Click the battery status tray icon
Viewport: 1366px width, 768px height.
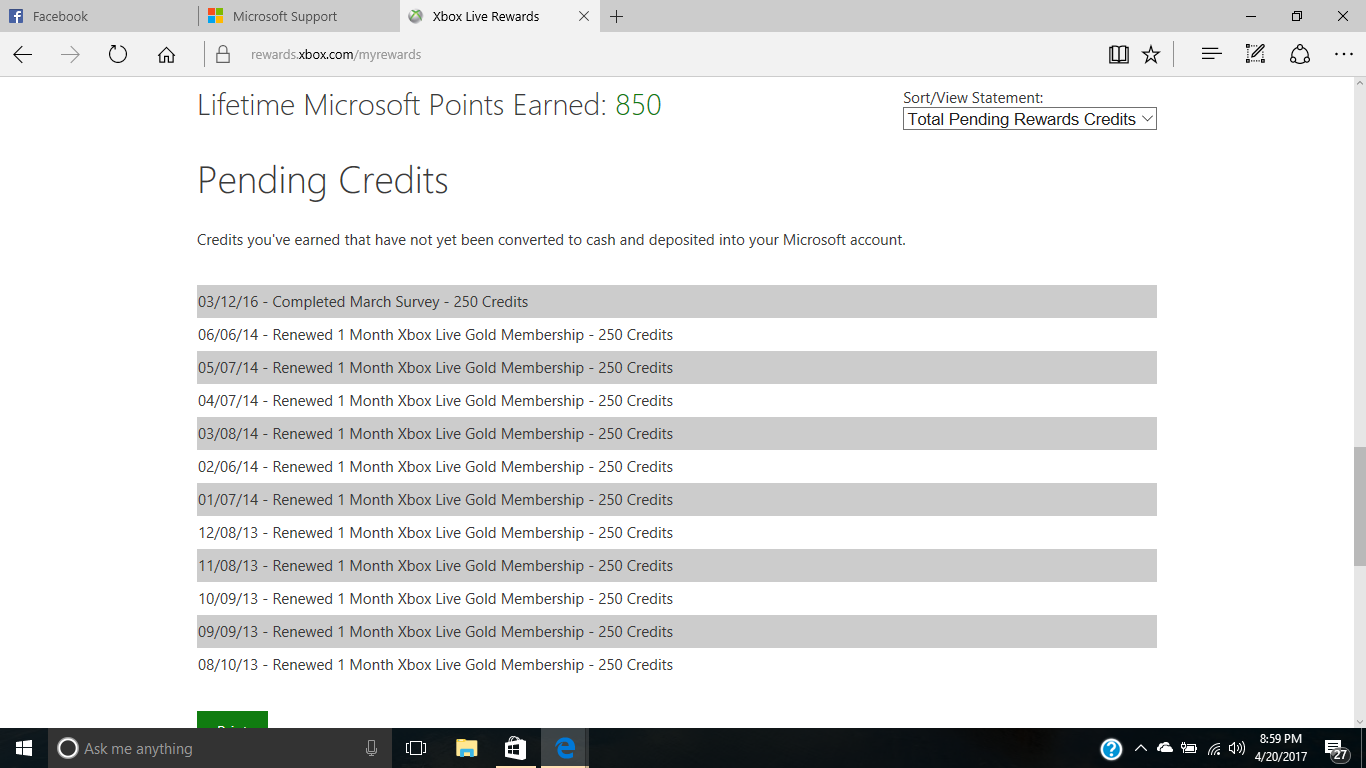click(x=1189, y=748)
